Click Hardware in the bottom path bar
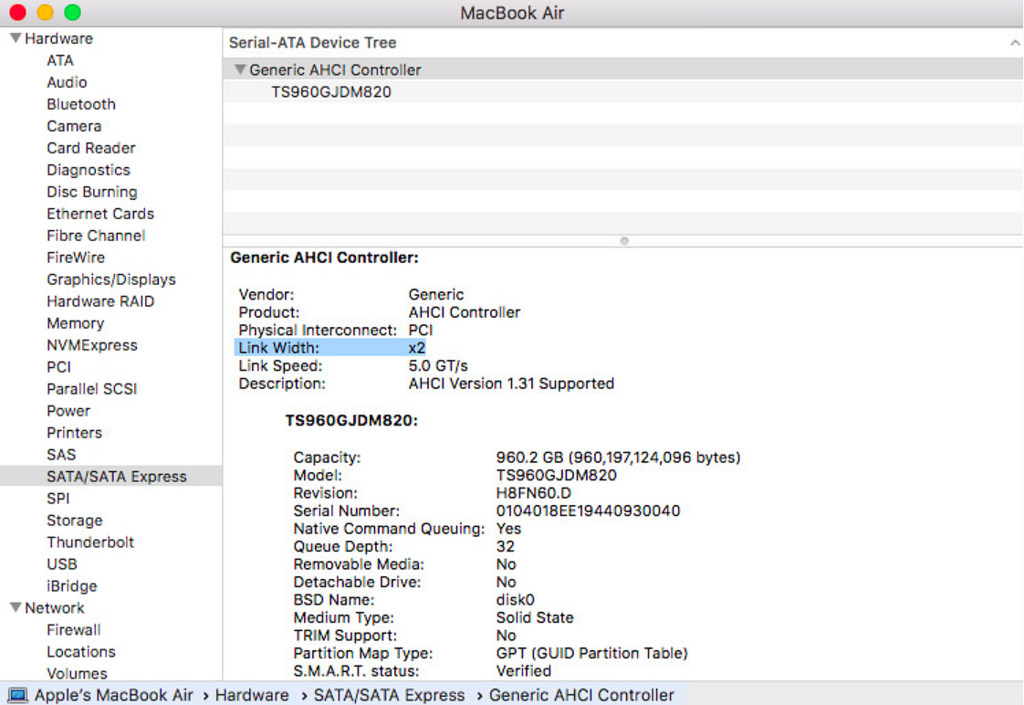 252,695
